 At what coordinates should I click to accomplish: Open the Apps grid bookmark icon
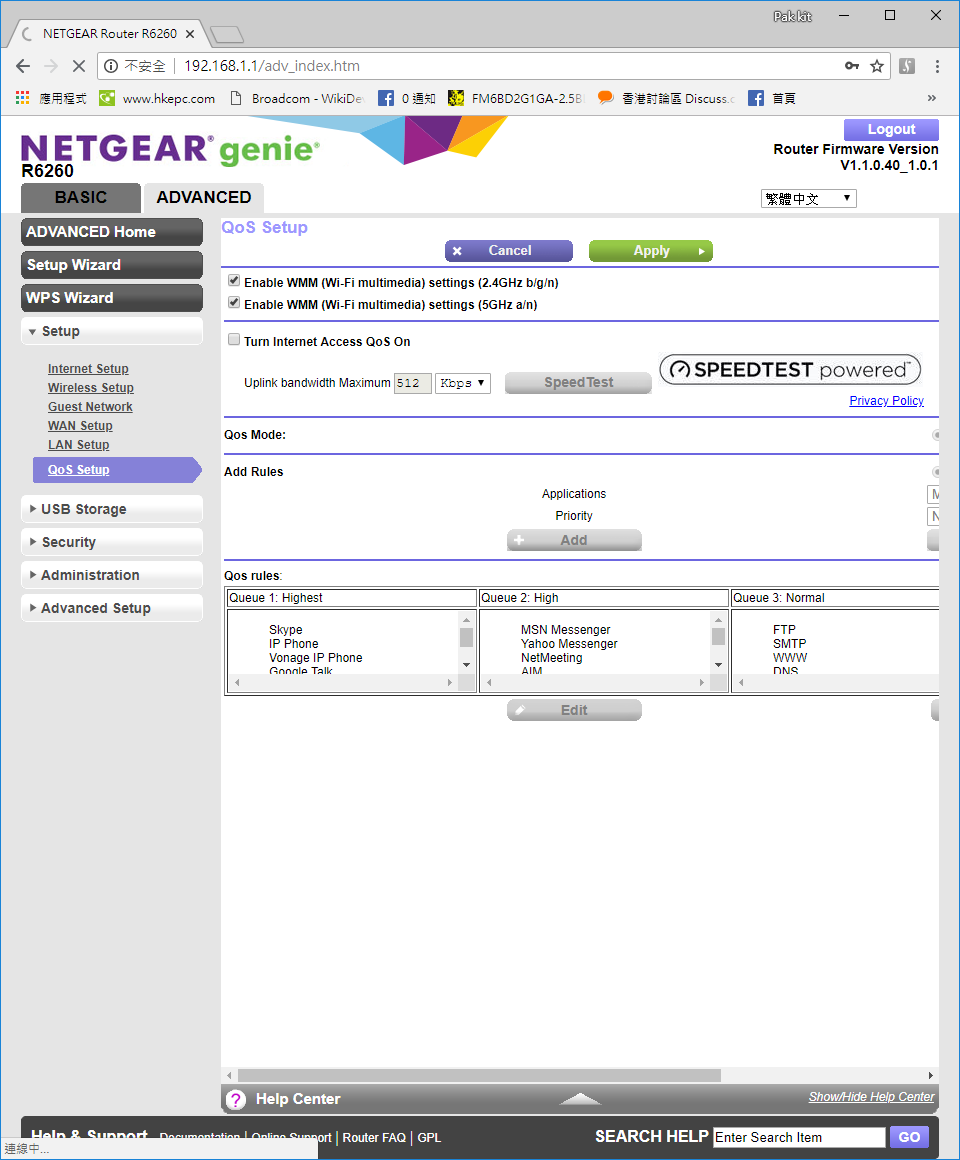(x=23, y=98)
